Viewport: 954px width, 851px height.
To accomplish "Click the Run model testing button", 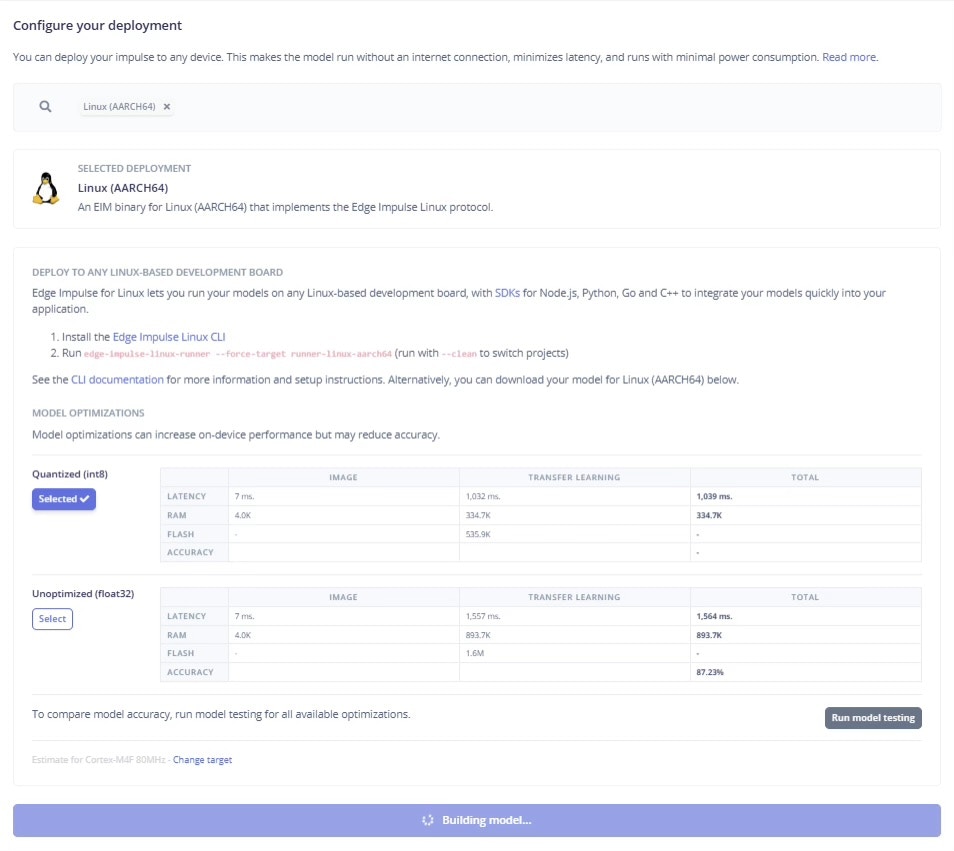I will click(872, 718).
